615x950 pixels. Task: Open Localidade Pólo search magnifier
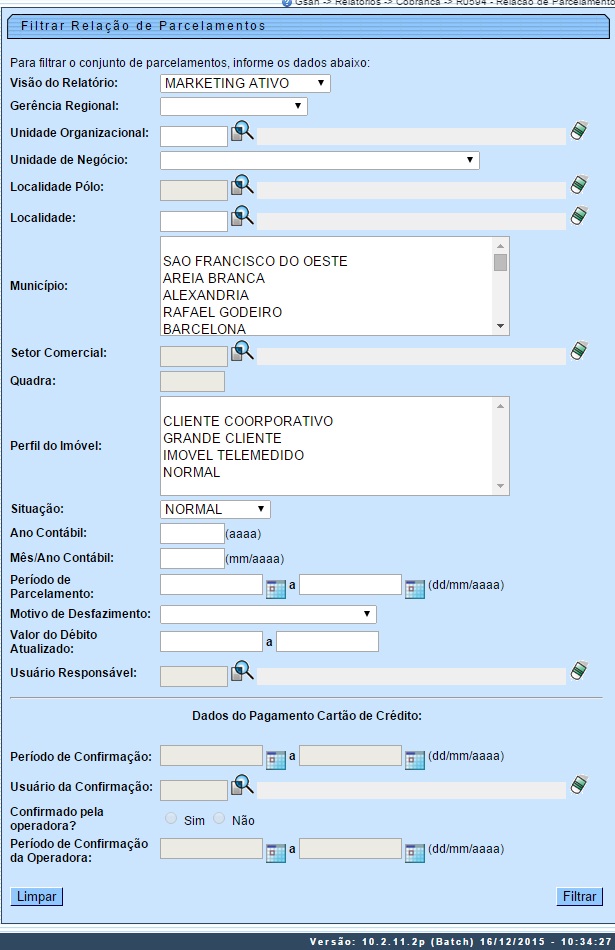tap(242, 185)
